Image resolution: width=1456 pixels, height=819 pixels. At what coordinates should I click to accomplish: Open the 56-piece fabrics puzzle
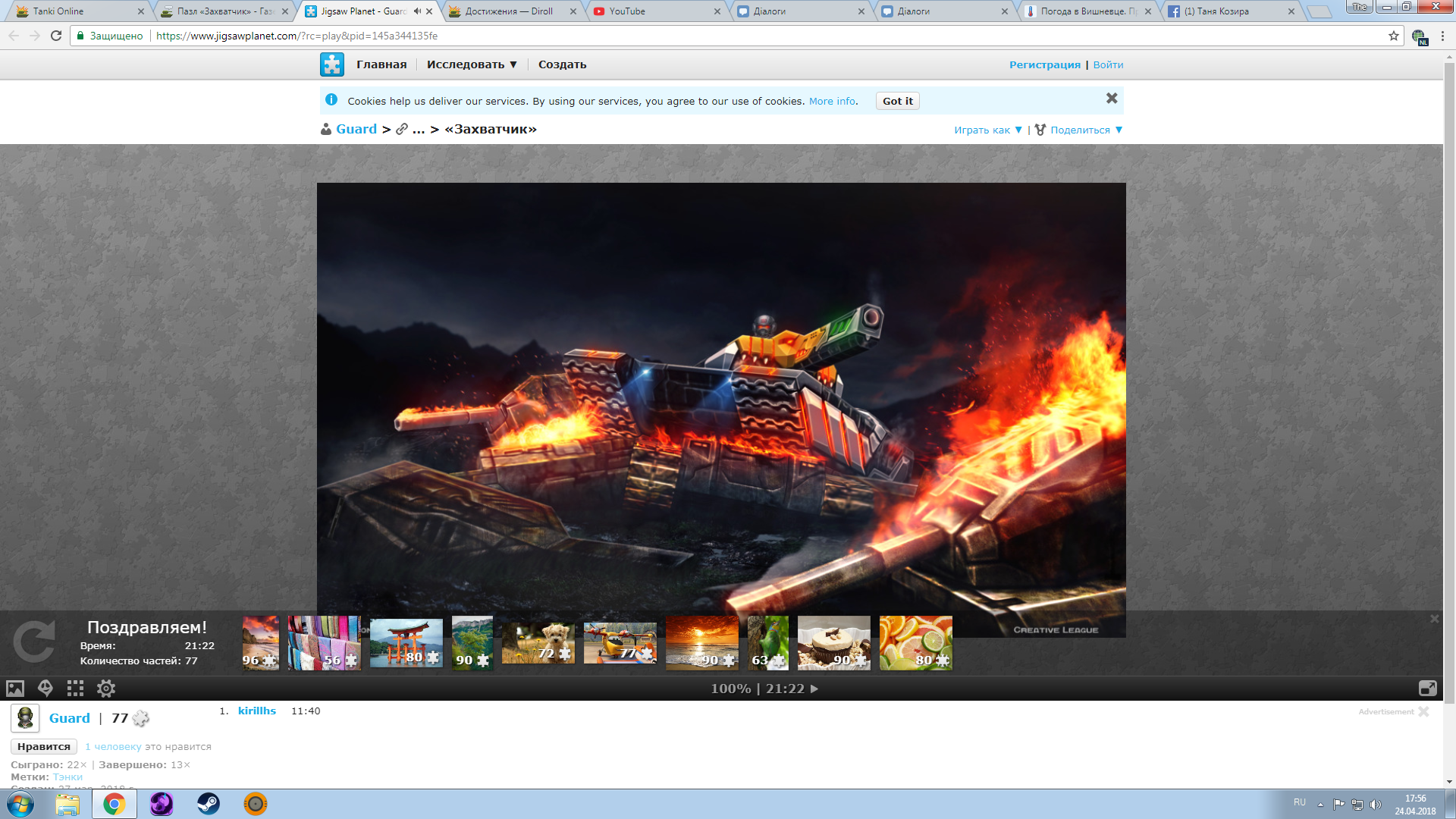(x=324, y=643)
